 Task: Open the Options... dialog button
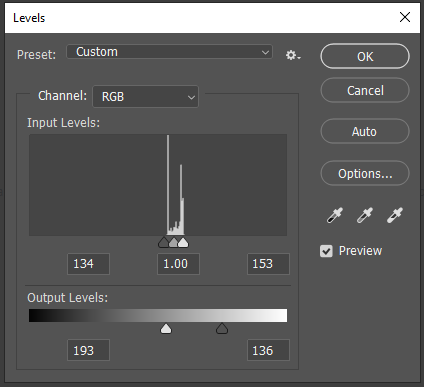[x=365, y=173]
